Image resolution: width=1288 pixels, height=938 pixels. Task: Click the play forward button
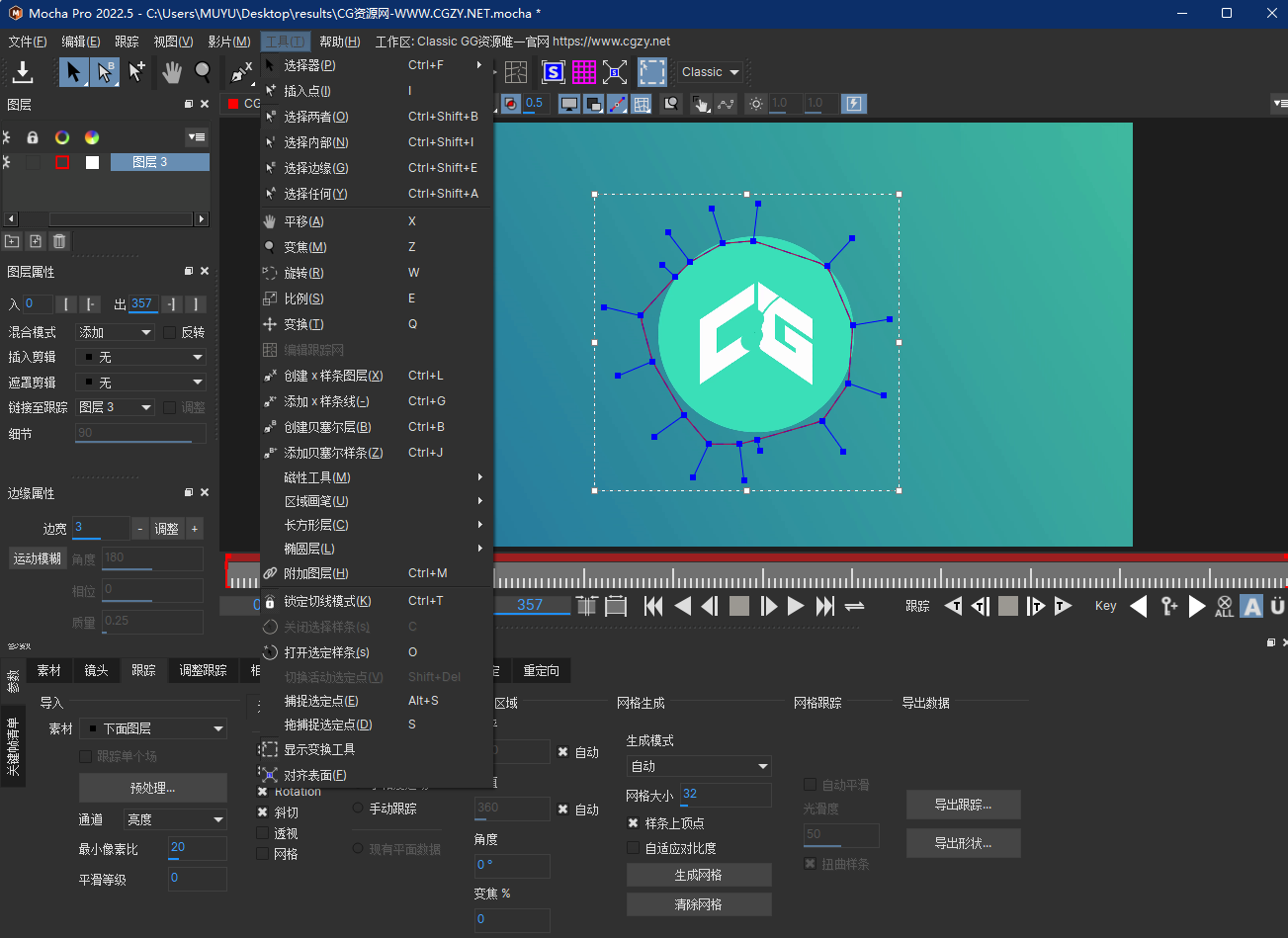click(796, 607)
